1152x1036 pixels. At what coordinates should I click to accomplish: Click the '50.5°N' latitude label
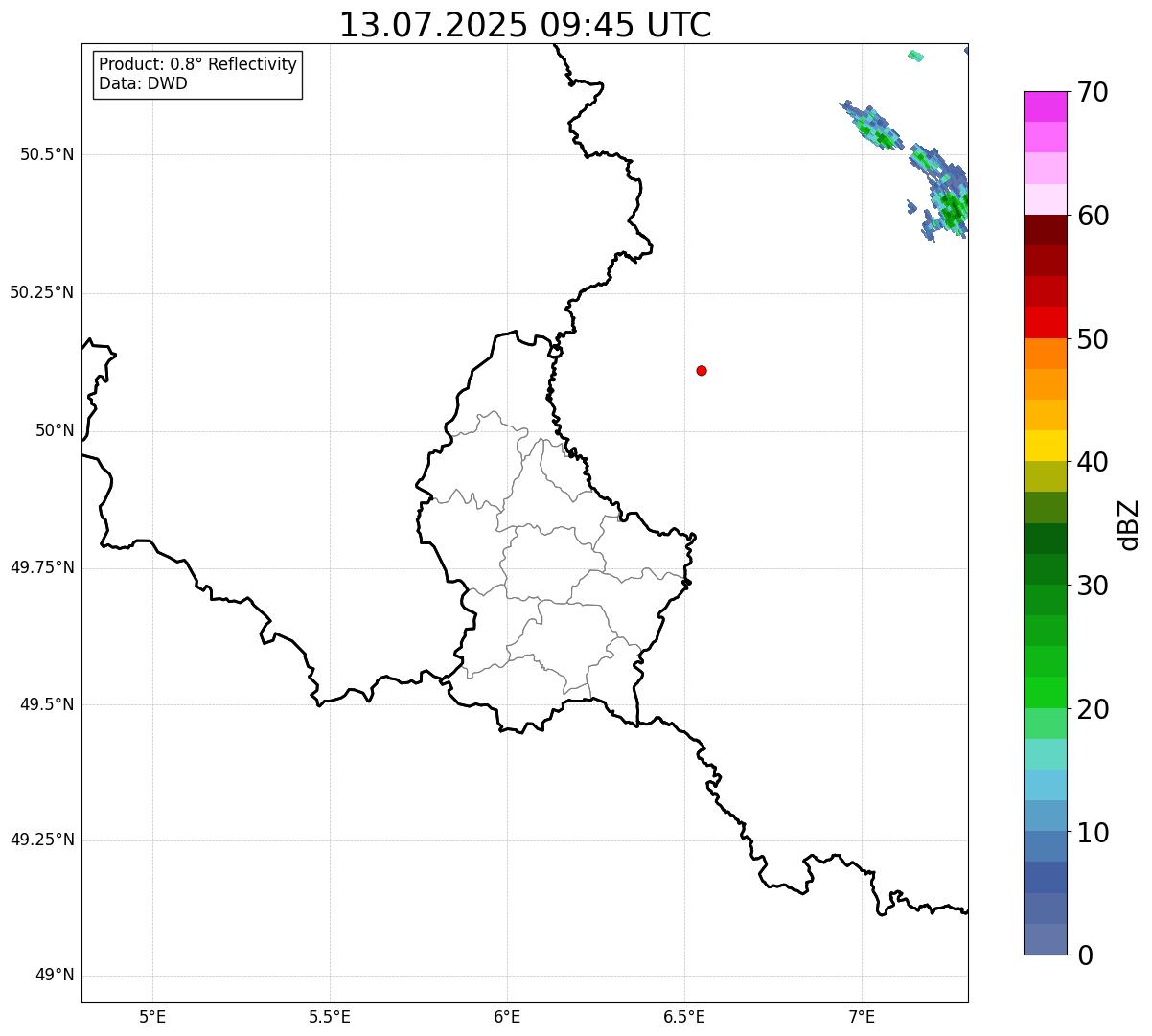pos(46,154)
